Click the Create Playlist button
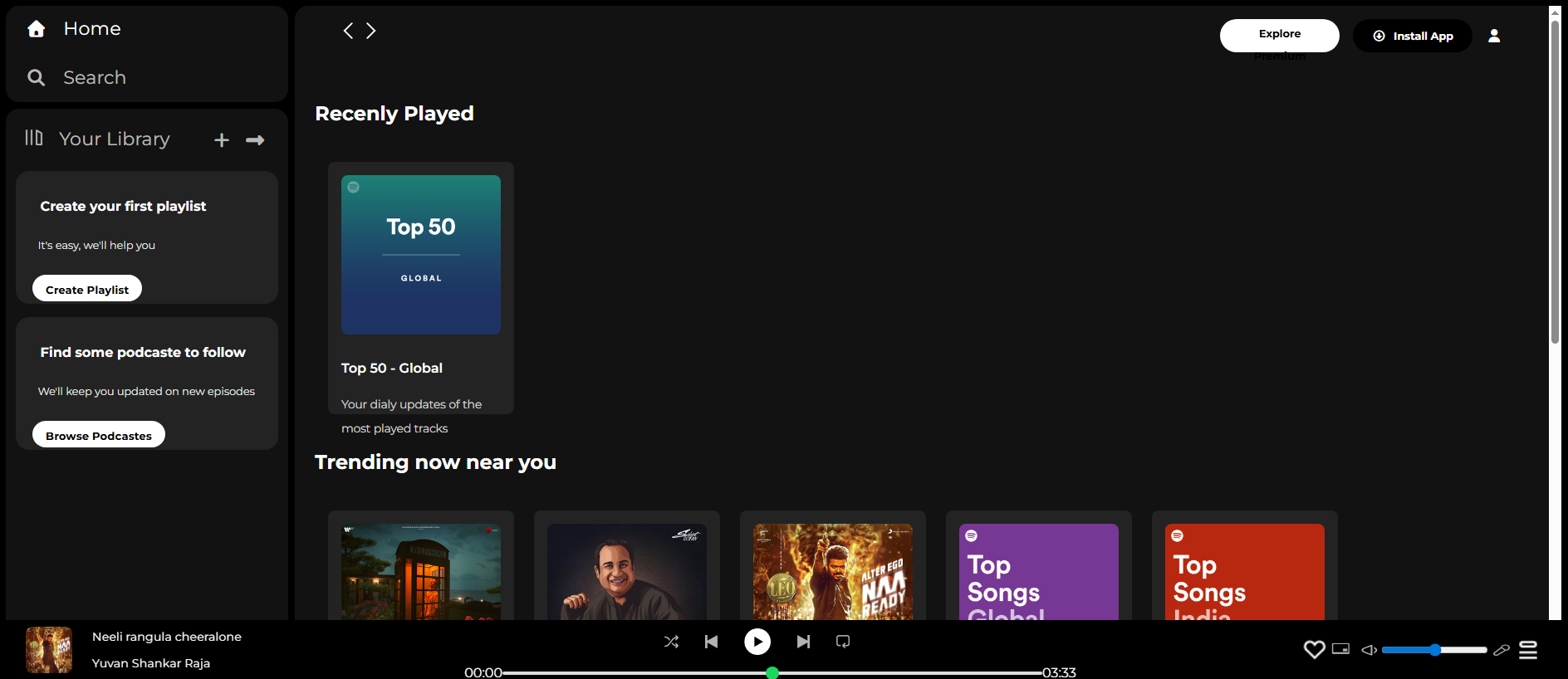Image resolution: width=1568 pixels, height=679 pixels. point(87,288)
